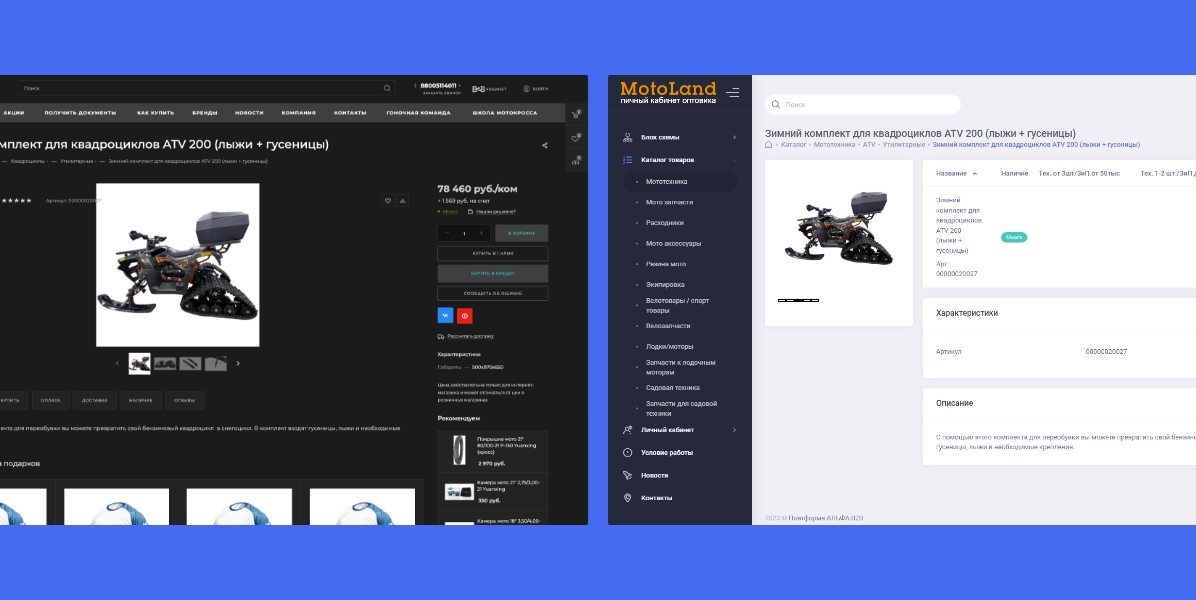Open Садовая техника in the catalog sidebar
The image size is (1196, 600).
coord(673,388)
